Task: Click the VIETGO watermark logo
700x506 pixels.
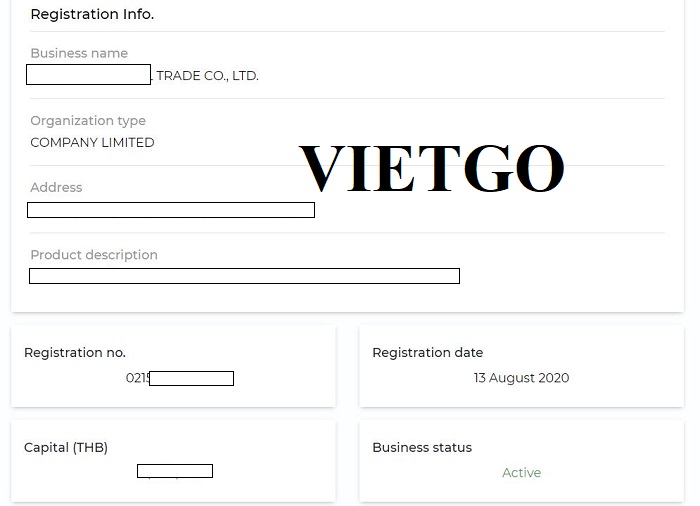Action: click(x=431, y=168)
